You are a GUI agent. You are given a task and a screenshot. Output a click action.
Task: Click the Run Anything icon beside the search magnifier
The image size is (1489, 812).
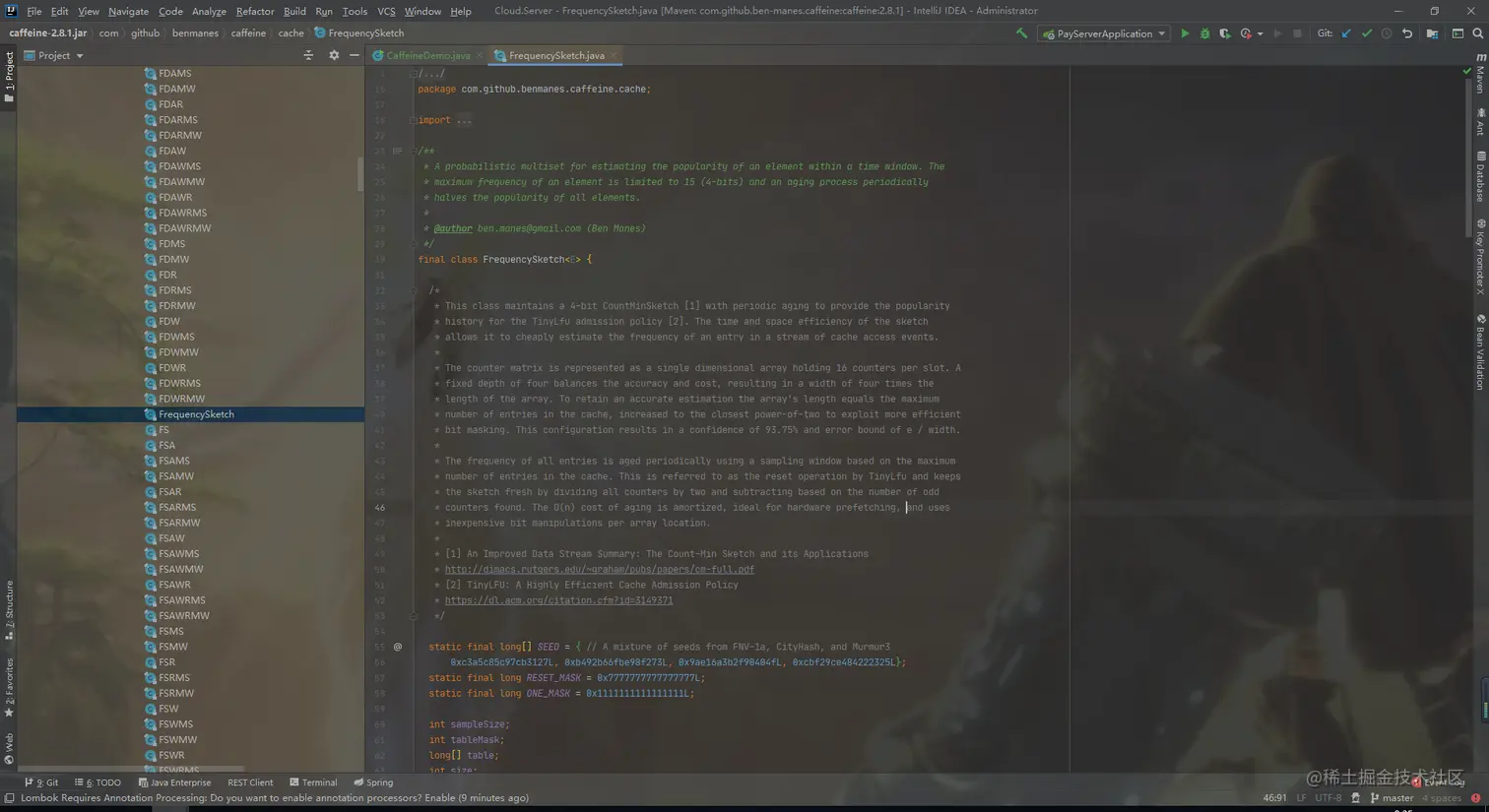pos(1457,33)
